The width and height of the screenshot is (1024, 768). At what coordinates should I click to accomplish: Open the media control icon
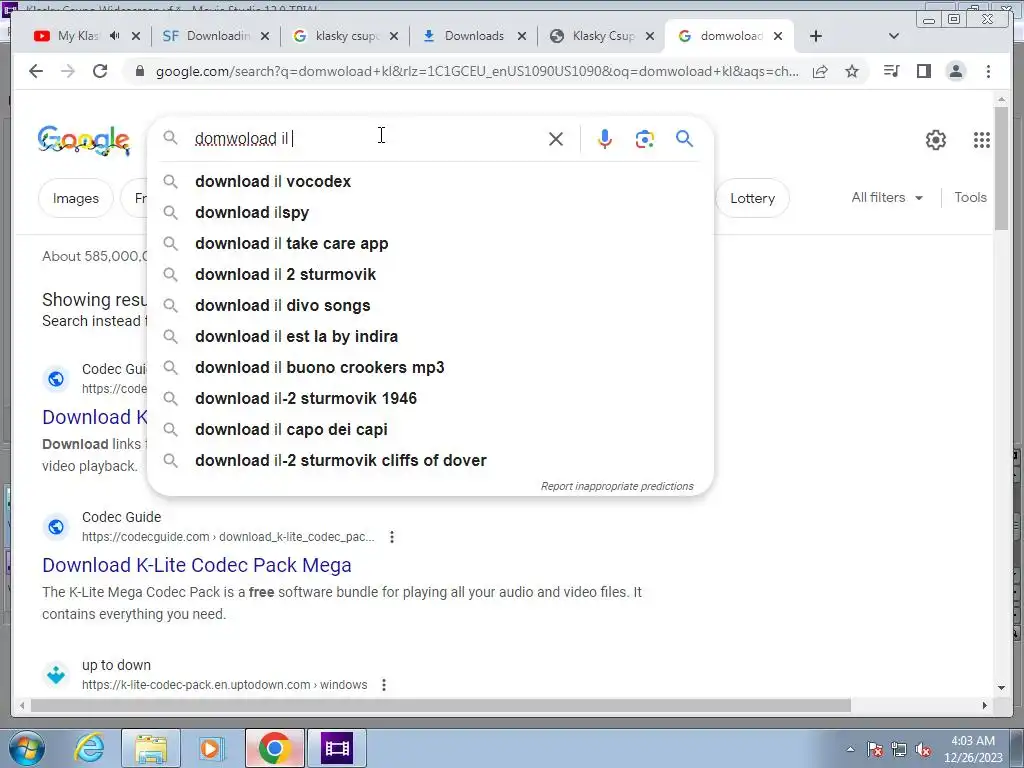coord(891,71)
